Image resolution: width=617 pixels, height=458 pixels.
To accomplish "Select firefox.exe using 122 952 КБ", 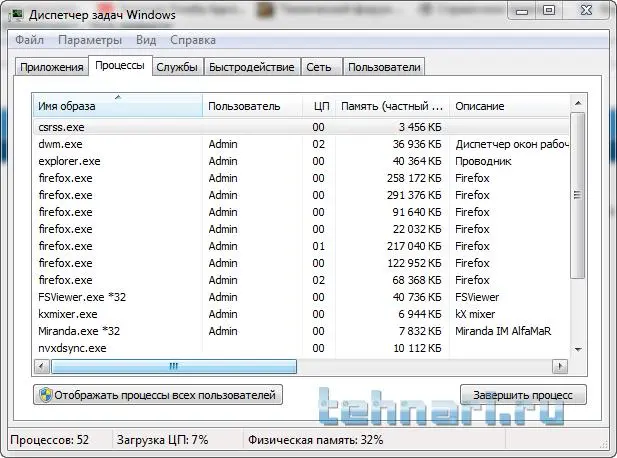I will pyautogui.click(x=301, y=263).
